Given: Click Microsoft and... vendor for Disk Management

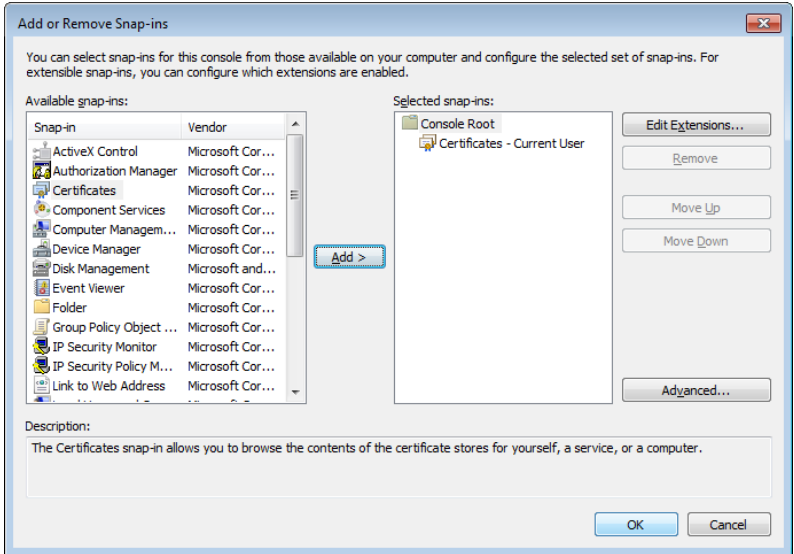Looking at the screenshot, I should [232, 269].
